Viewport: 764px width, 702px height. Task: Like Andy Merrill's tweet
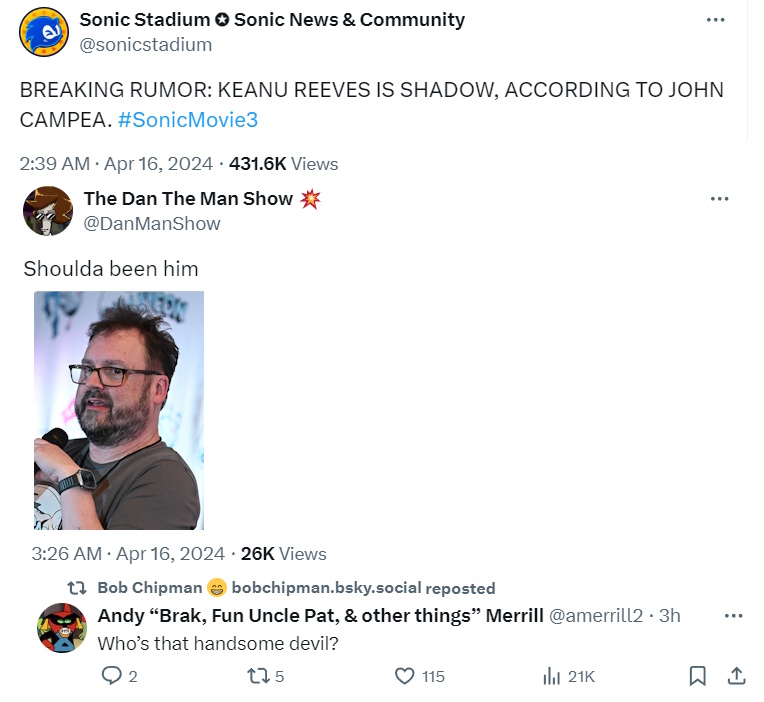pos(404,677)
